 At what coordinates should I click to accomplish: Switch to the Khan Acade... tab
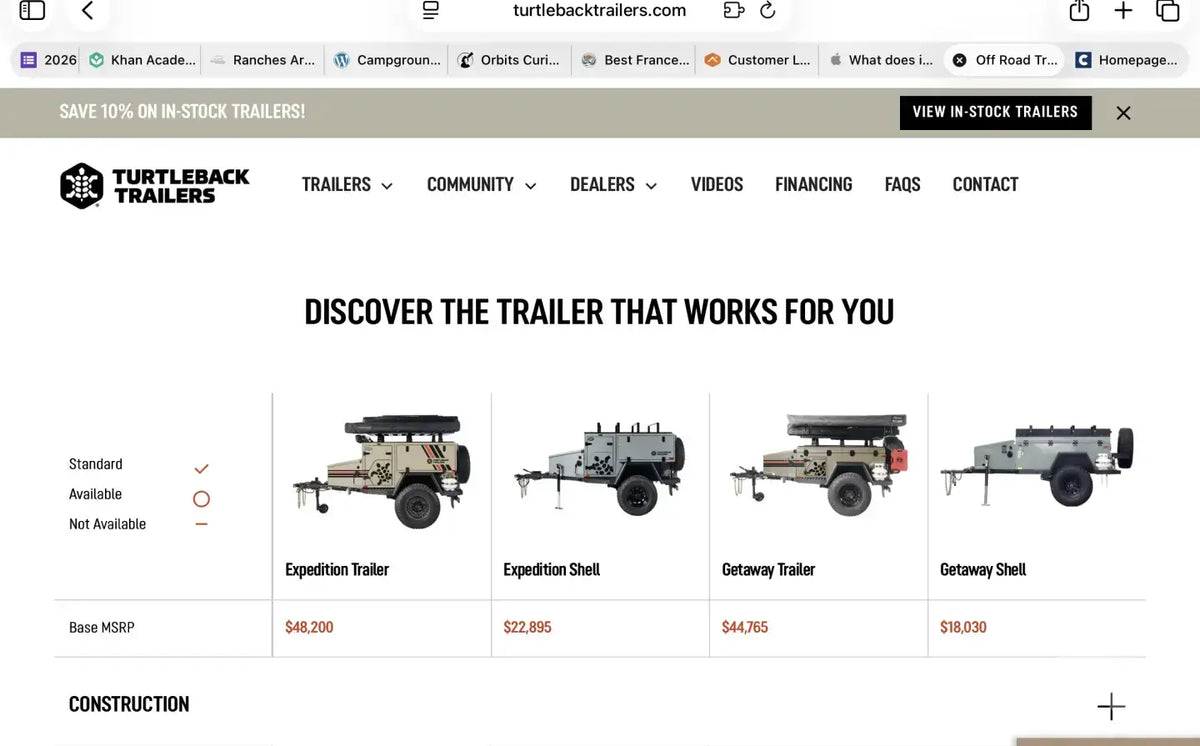(141, 60)
